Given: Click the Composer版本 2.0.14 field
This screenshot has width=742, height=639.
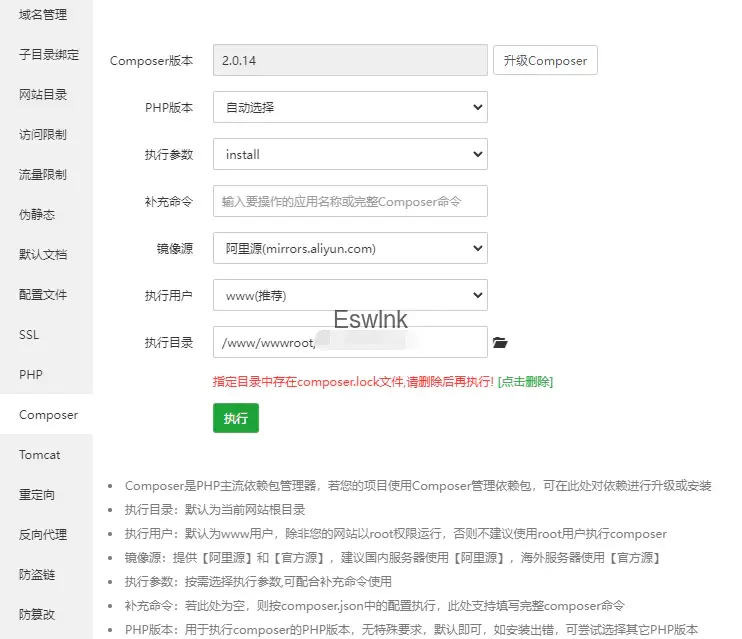Looking at the screenshot, I should pos(349,60).
